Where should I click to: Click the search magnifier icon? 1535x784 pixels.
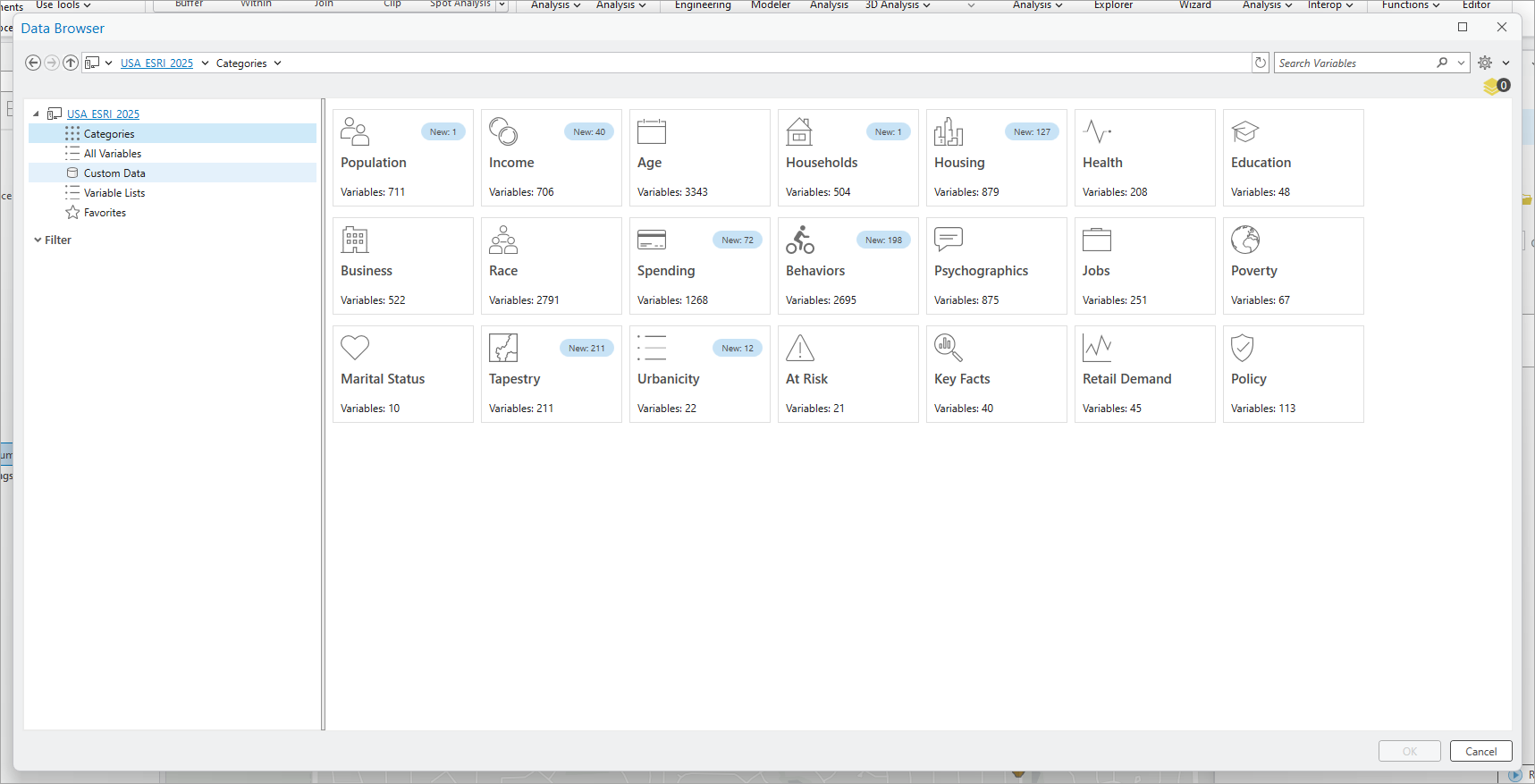tap(1442, 63)
